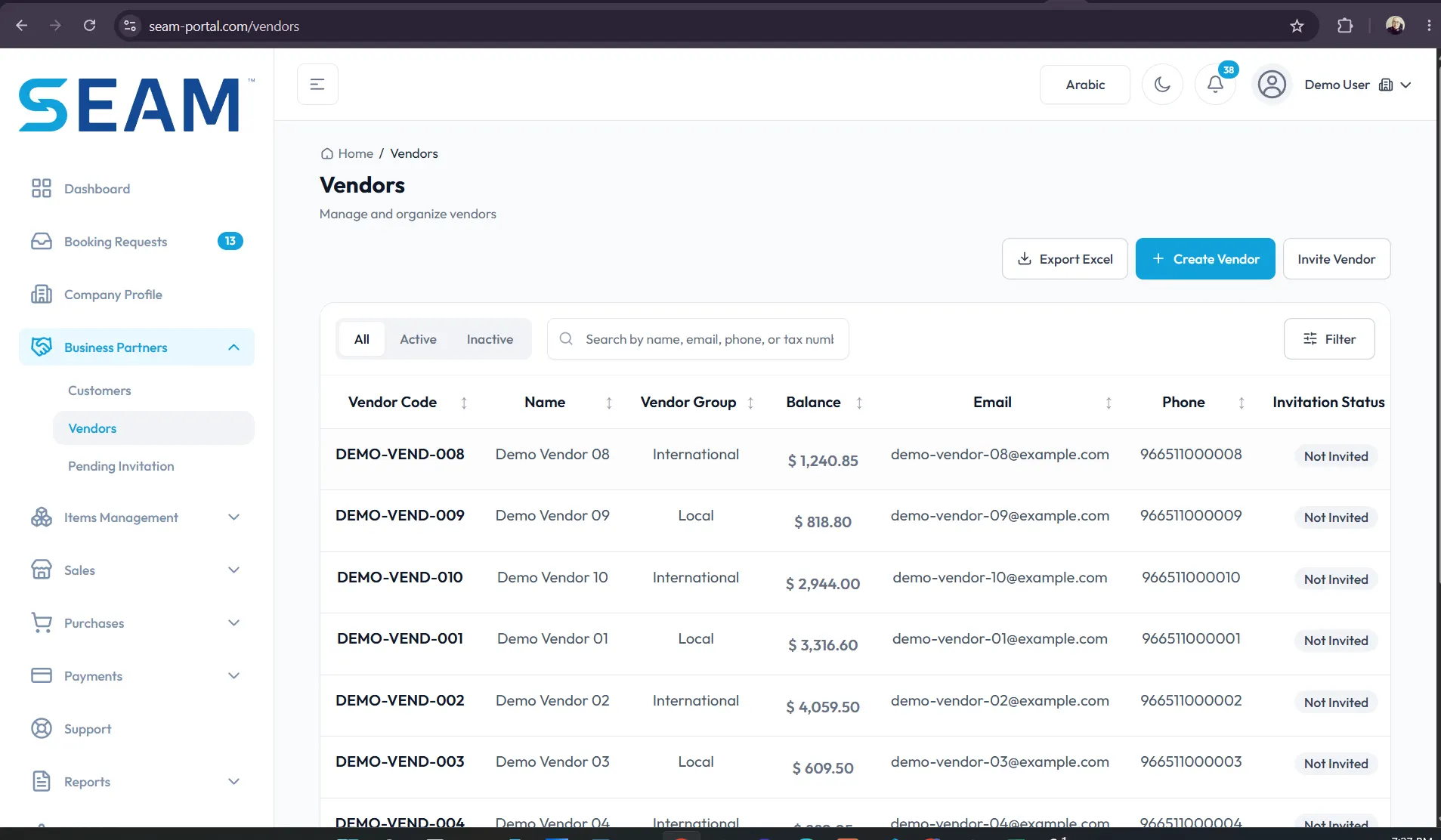Sort by Phone column arrows
The height and width of the screenshot is (840, 1441).
click(x=1242, y=403)
